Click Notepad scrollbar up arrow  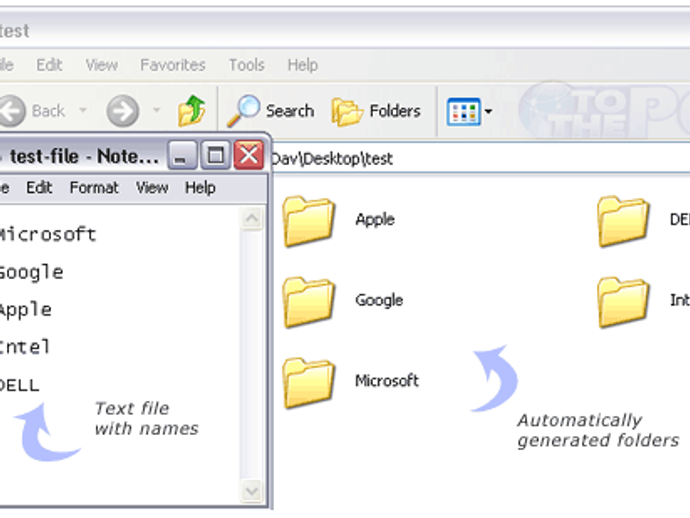tap(252, 219)
